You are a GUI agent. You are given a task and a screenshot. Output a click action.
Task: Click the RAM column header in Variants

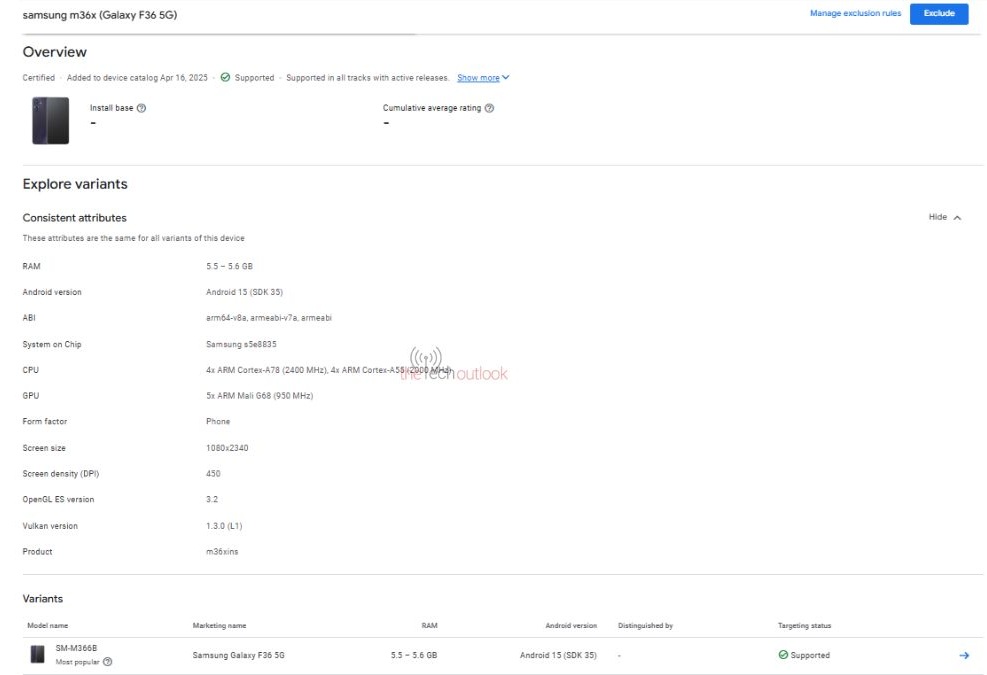click(429, 625)
